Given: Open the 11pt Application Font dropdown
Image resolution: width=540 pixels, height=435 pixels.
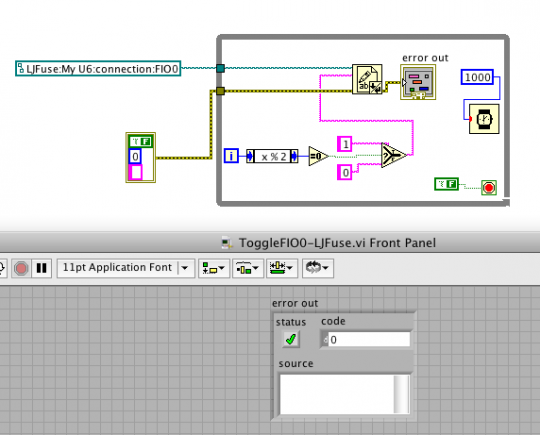Looking at the screenshot, I should (x=126, y=268).
